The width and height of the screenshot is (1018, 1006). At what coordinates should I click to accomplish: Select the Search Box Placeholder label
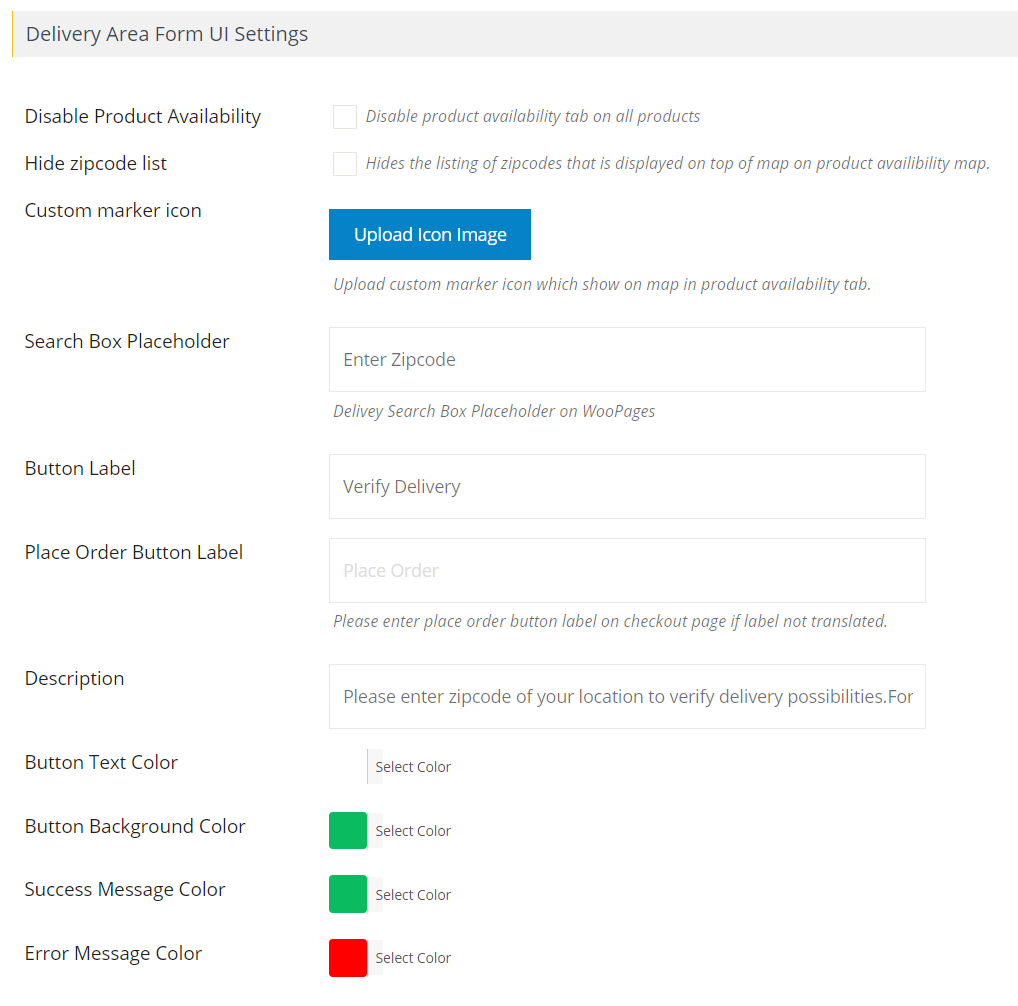pos(127,341)
